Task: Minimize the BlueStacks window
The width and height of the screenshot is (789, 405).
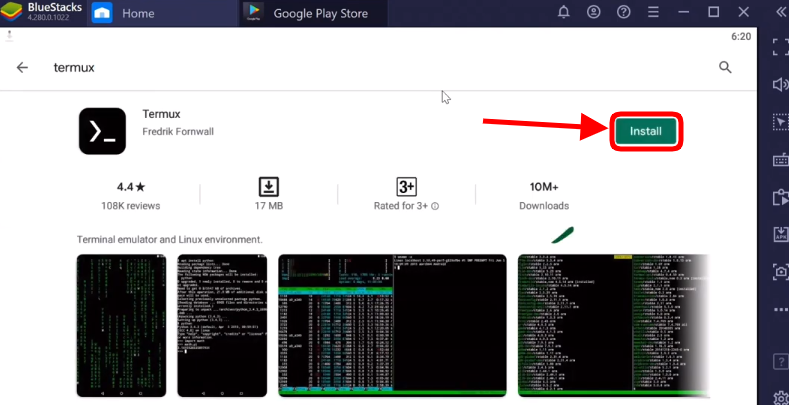Action: click(x=684, y=12)
